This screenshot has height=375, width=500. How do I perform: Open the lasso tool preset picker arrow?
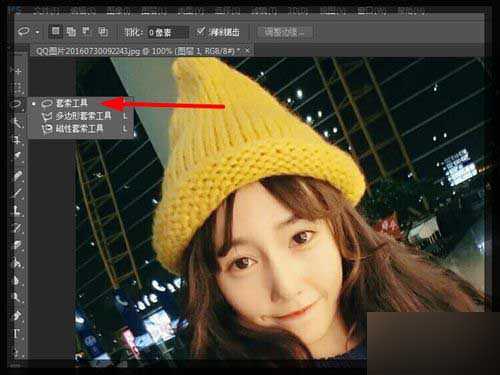(37, 32)
